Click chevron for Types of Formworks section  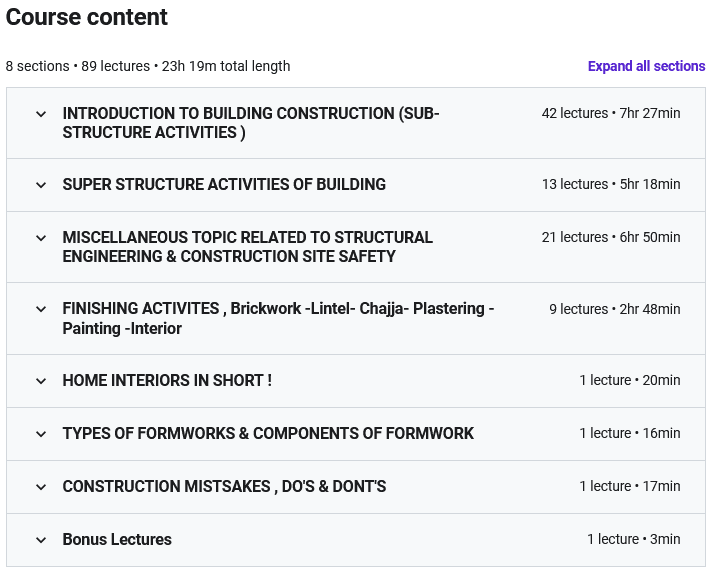click(41, 434)
